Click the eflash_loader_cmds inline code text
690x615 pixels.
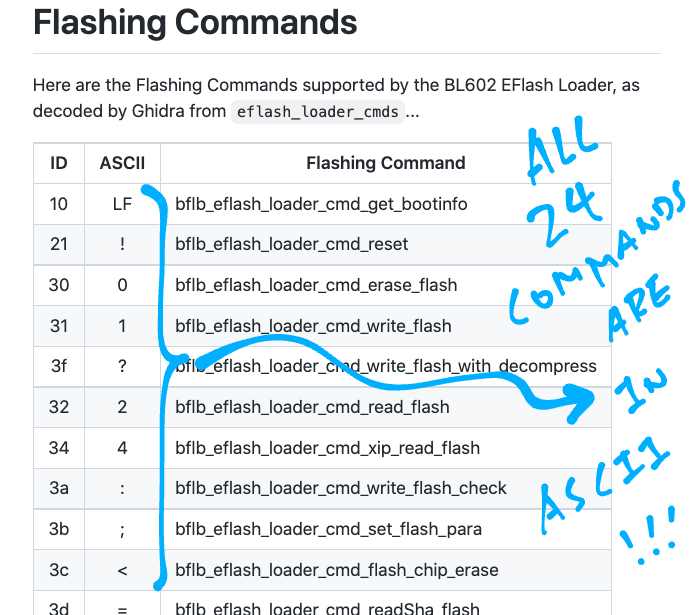[x=316, y=112]
